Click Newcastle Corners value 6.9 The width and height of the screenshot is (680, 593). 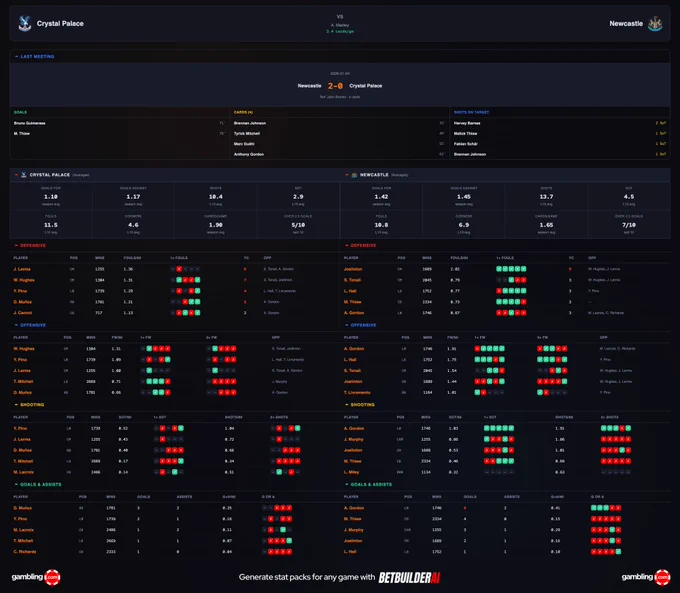click(x=464, y=225)
